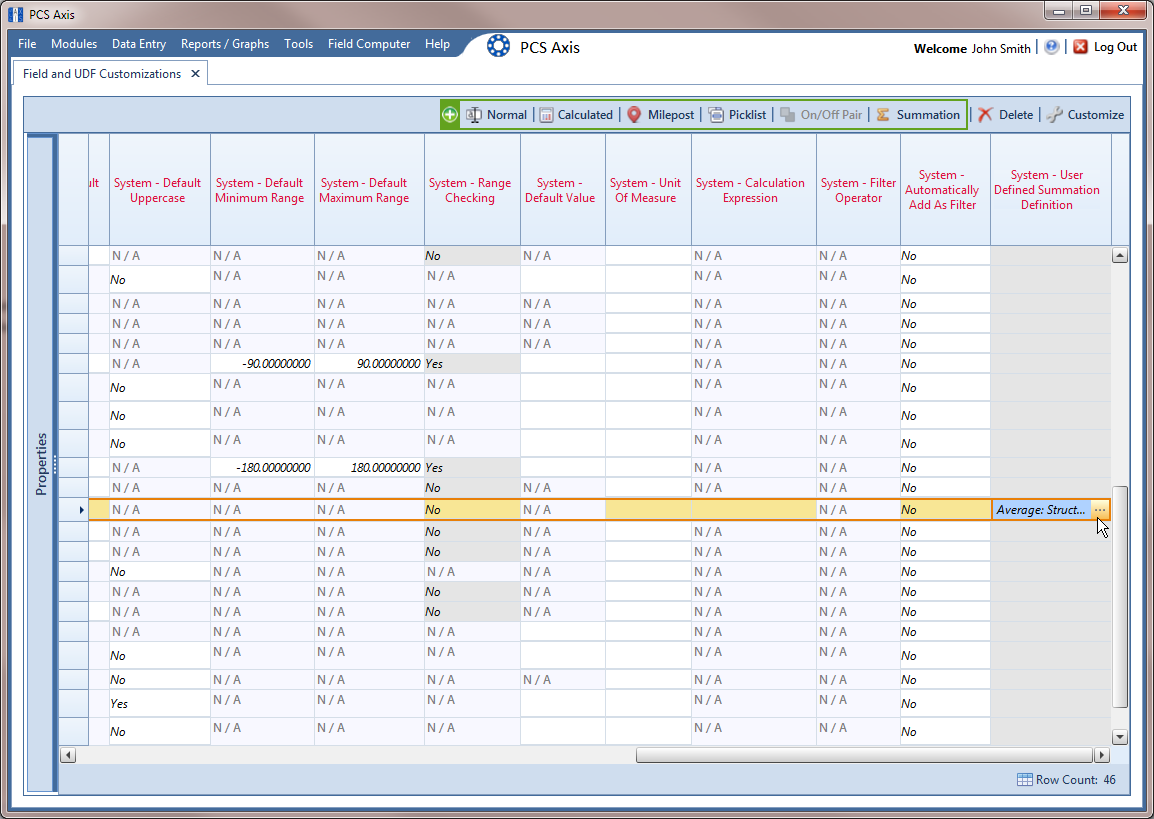This screenshot has width=1154, height=819.
Task: Click the vertical scrollbar up arrow
Action: (x=1119, y=255)
